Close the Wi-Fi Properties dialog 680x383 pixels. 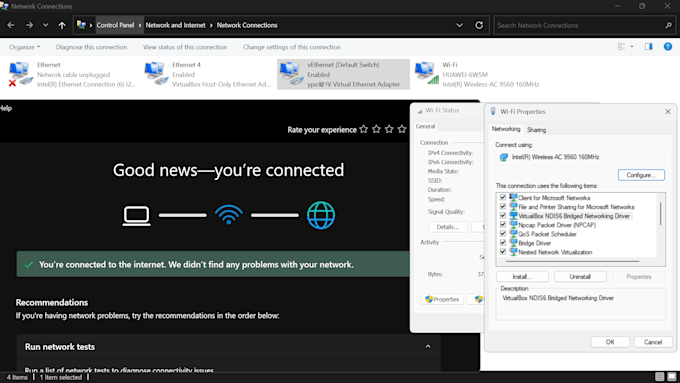(668, 111)
